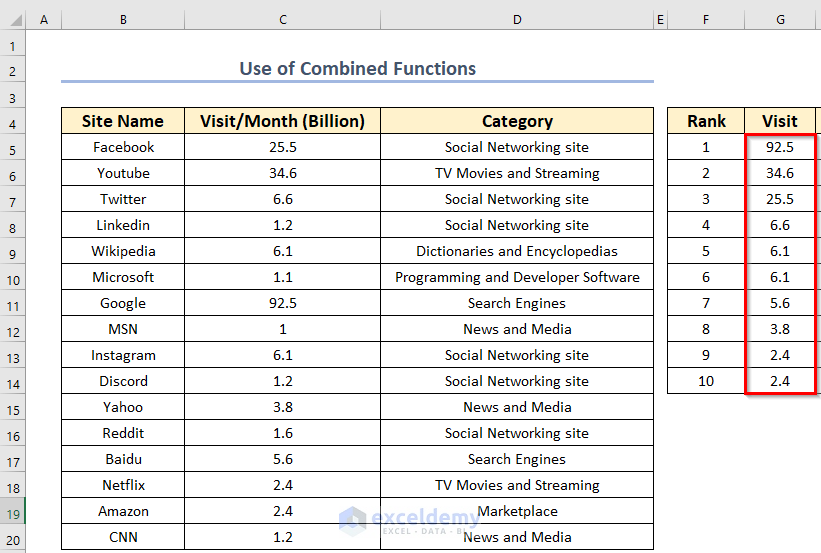Viewport: 821px width, 553px height.
Task: Select the 'Facebook' cell
Action: [123, 147]
